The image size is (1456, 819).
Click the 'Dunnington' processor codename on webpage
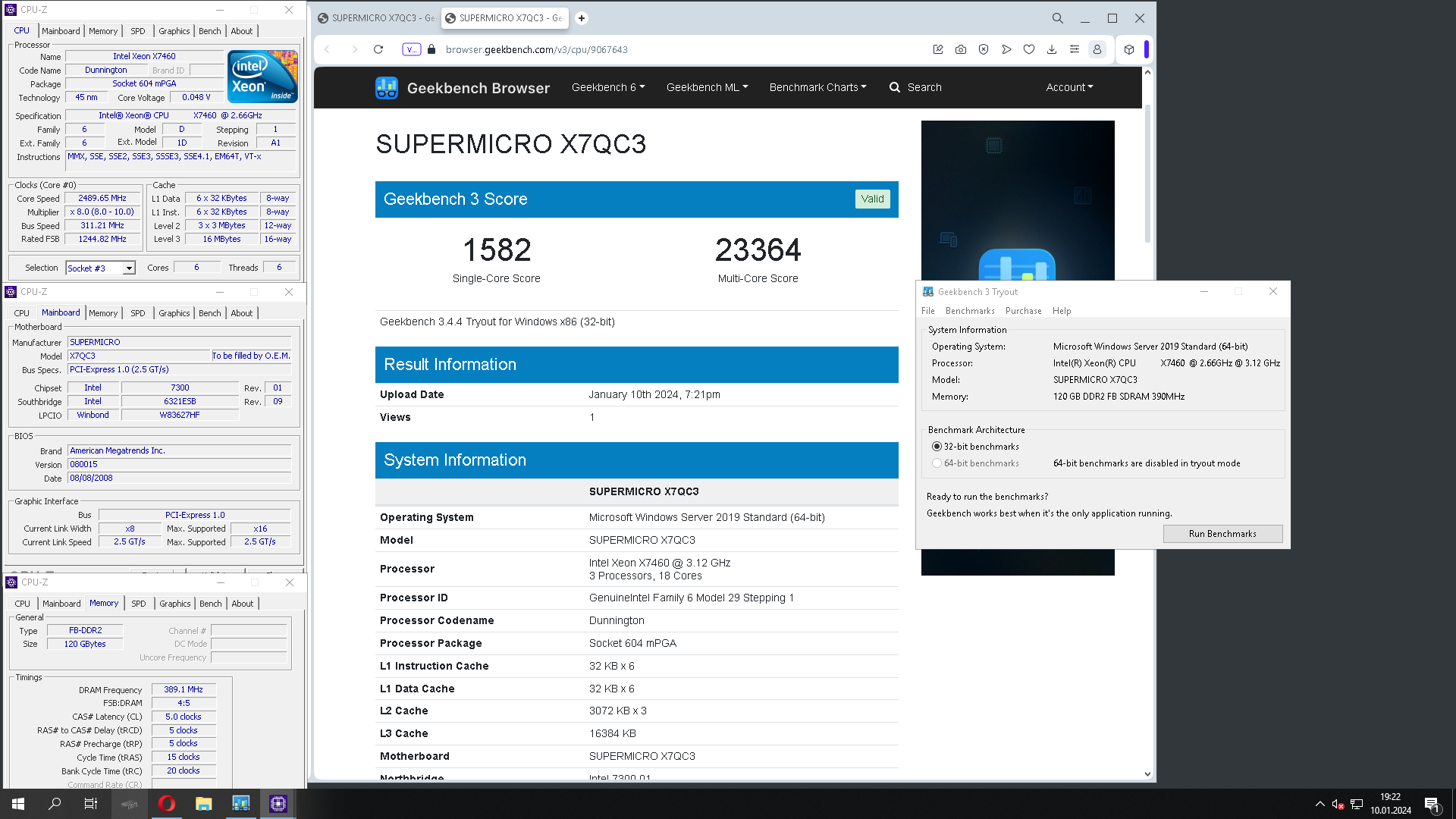(617, 620)
